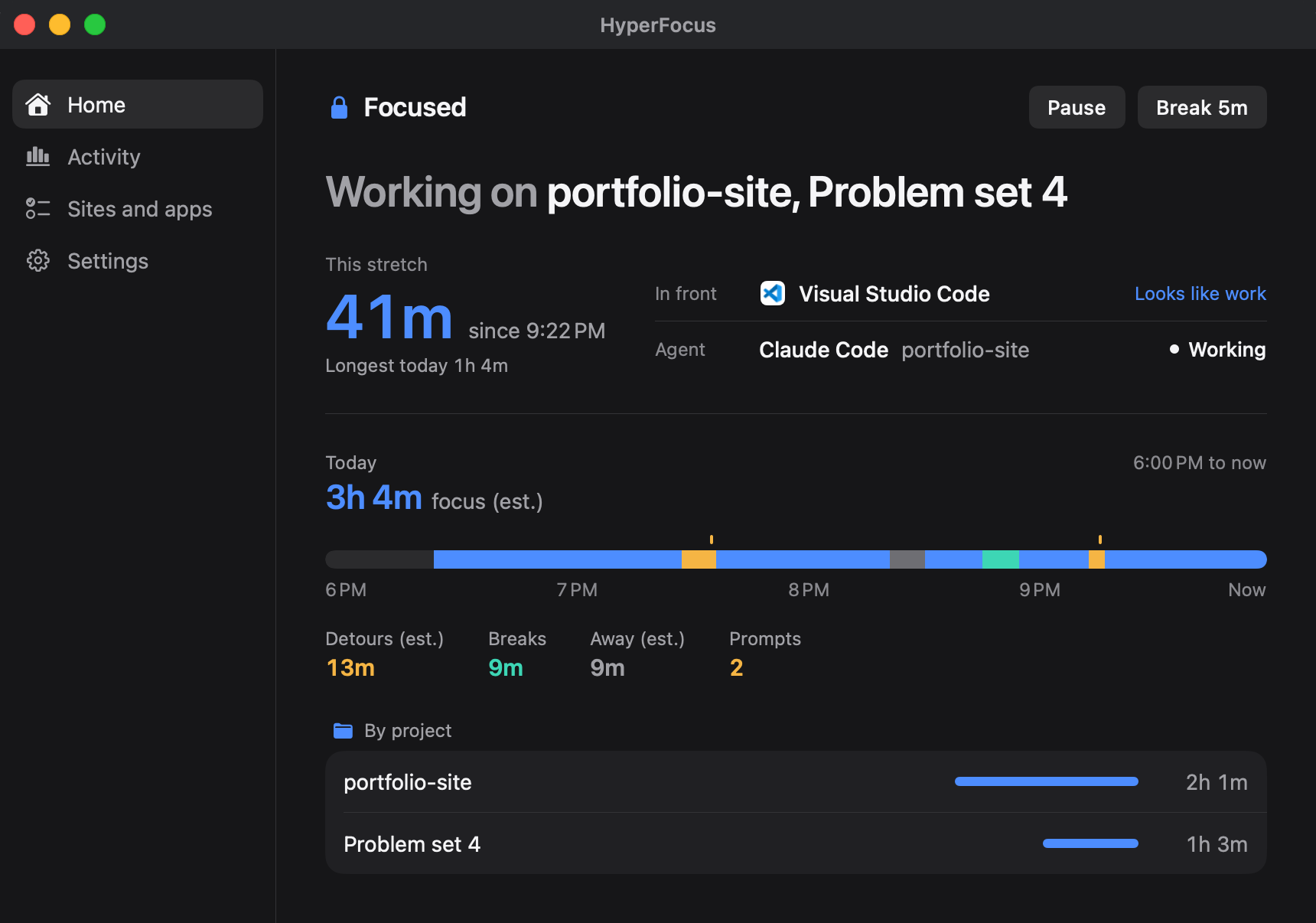
Task: Click the Away 9m value
Action: (608, 668)
